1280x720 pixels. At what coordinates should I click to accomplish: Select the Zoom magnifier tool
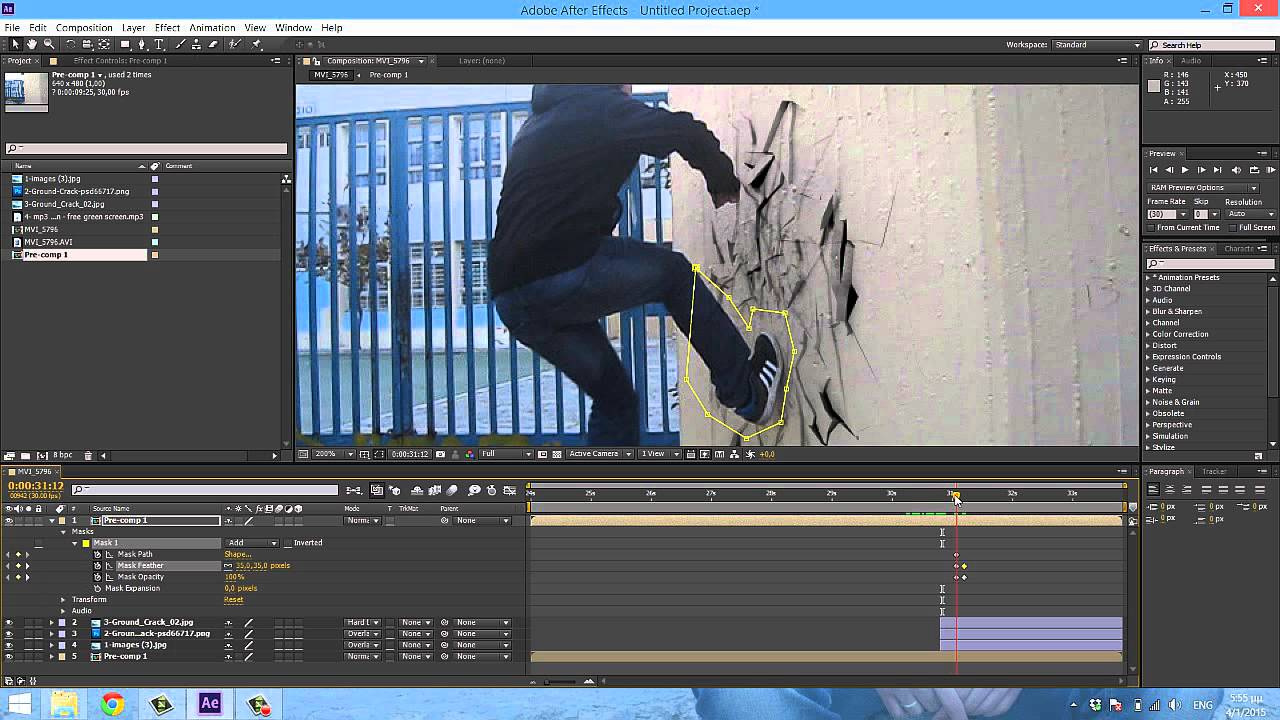point(48,44)
